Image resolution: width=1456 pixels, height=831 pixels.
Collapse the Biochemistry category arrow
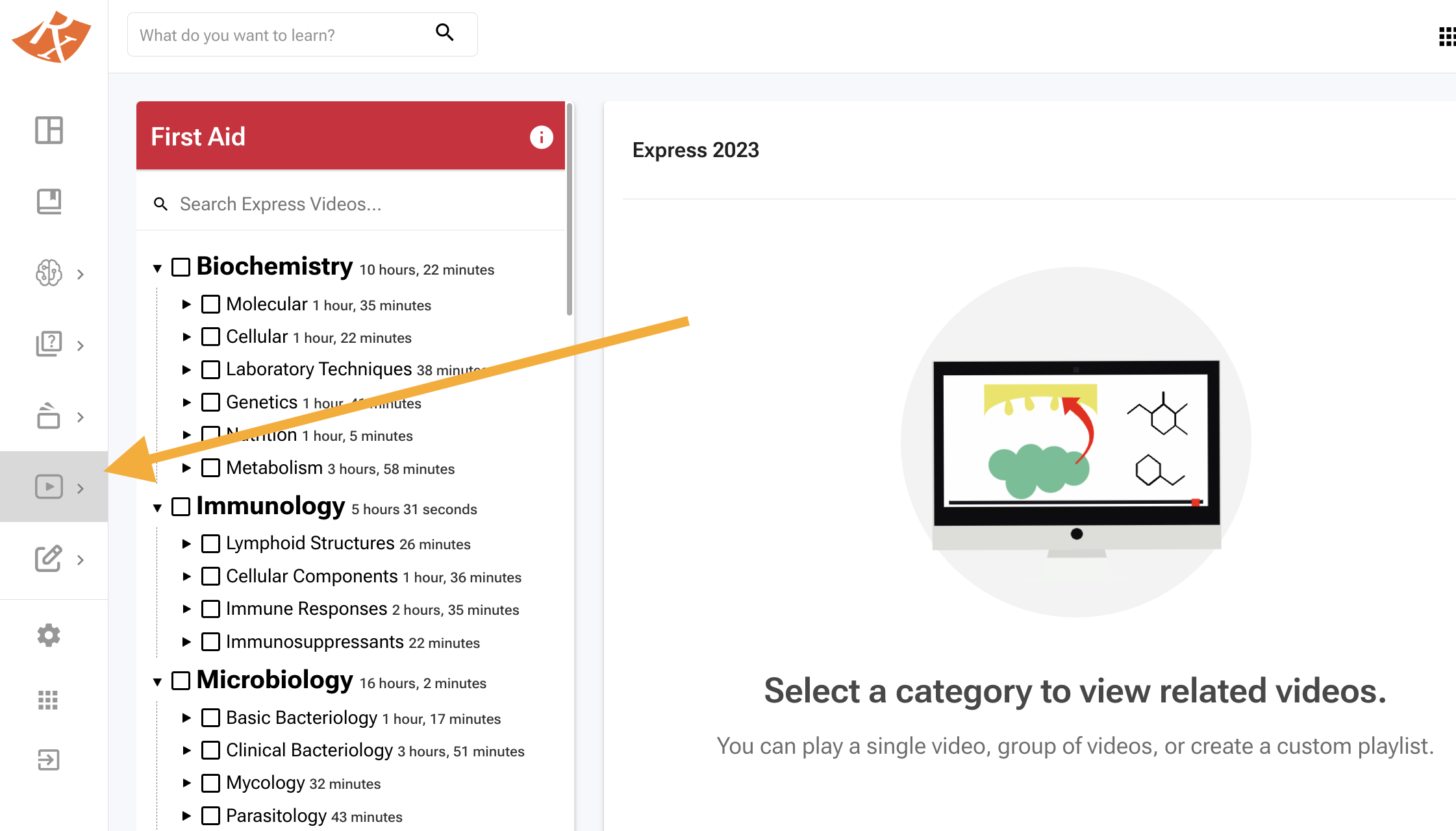coord(157,268)
